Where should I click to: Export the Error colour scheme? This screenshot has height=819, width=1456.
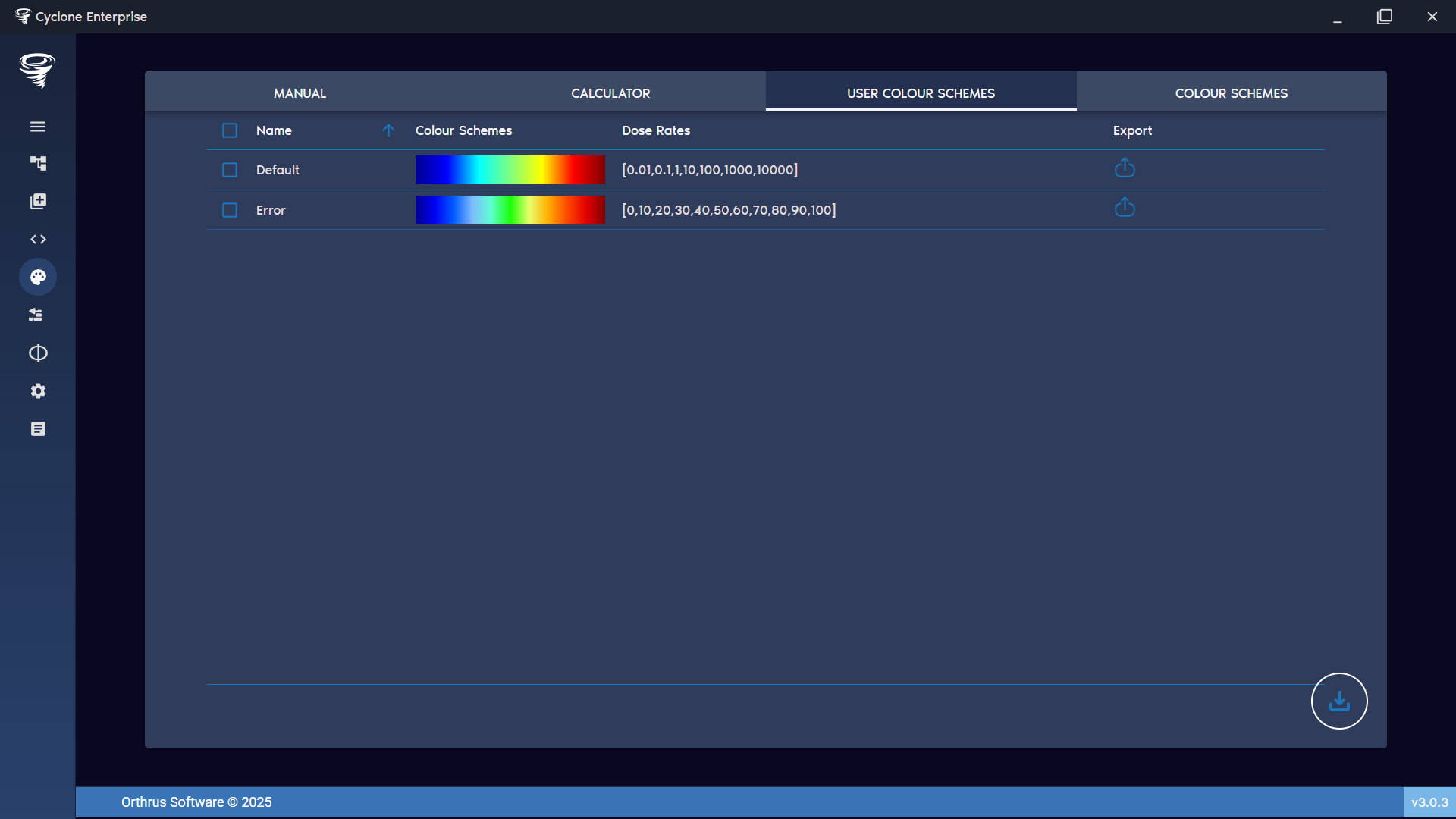[x=1125, y=208]
